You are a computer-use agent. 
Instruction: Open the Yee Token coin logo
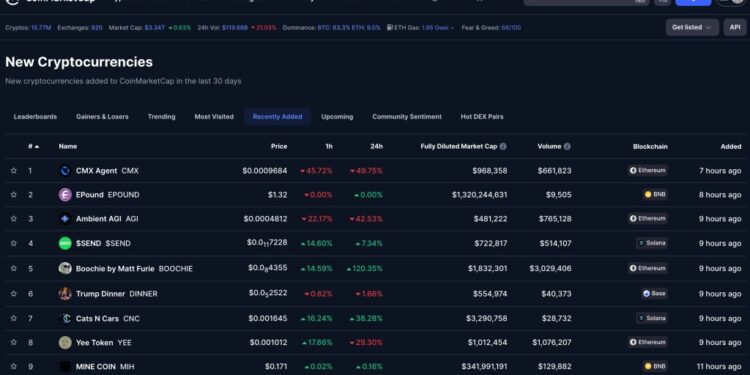pos(65,342)
